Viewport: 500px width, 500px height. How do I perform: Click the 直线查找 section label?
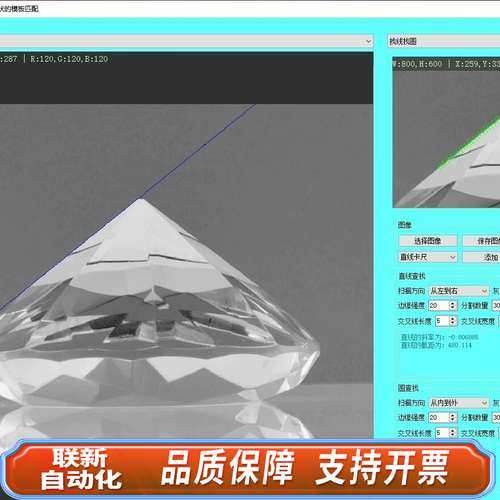412,276
